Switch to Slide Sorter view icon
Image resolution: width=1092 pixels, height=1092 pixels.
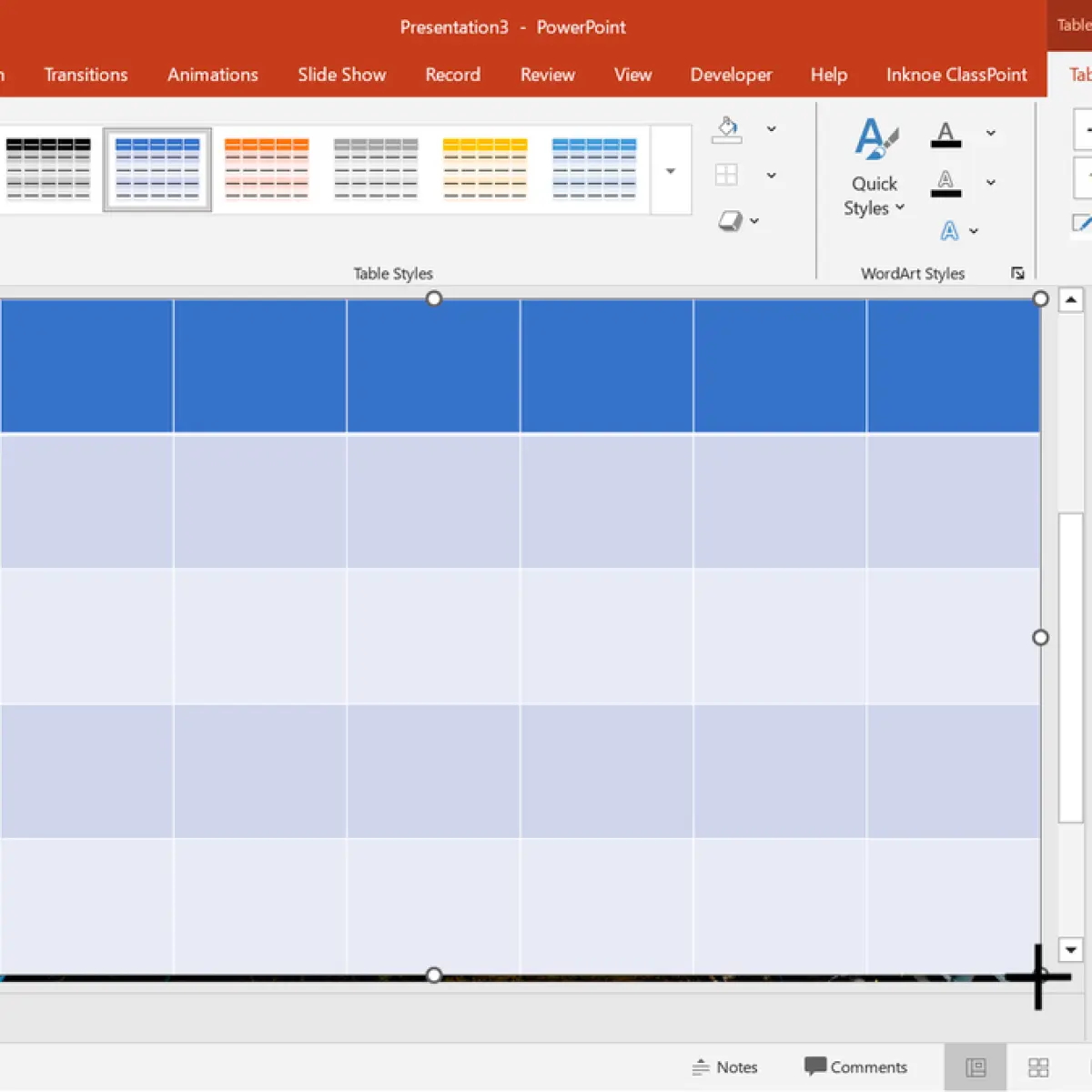click(1038, 1067)
